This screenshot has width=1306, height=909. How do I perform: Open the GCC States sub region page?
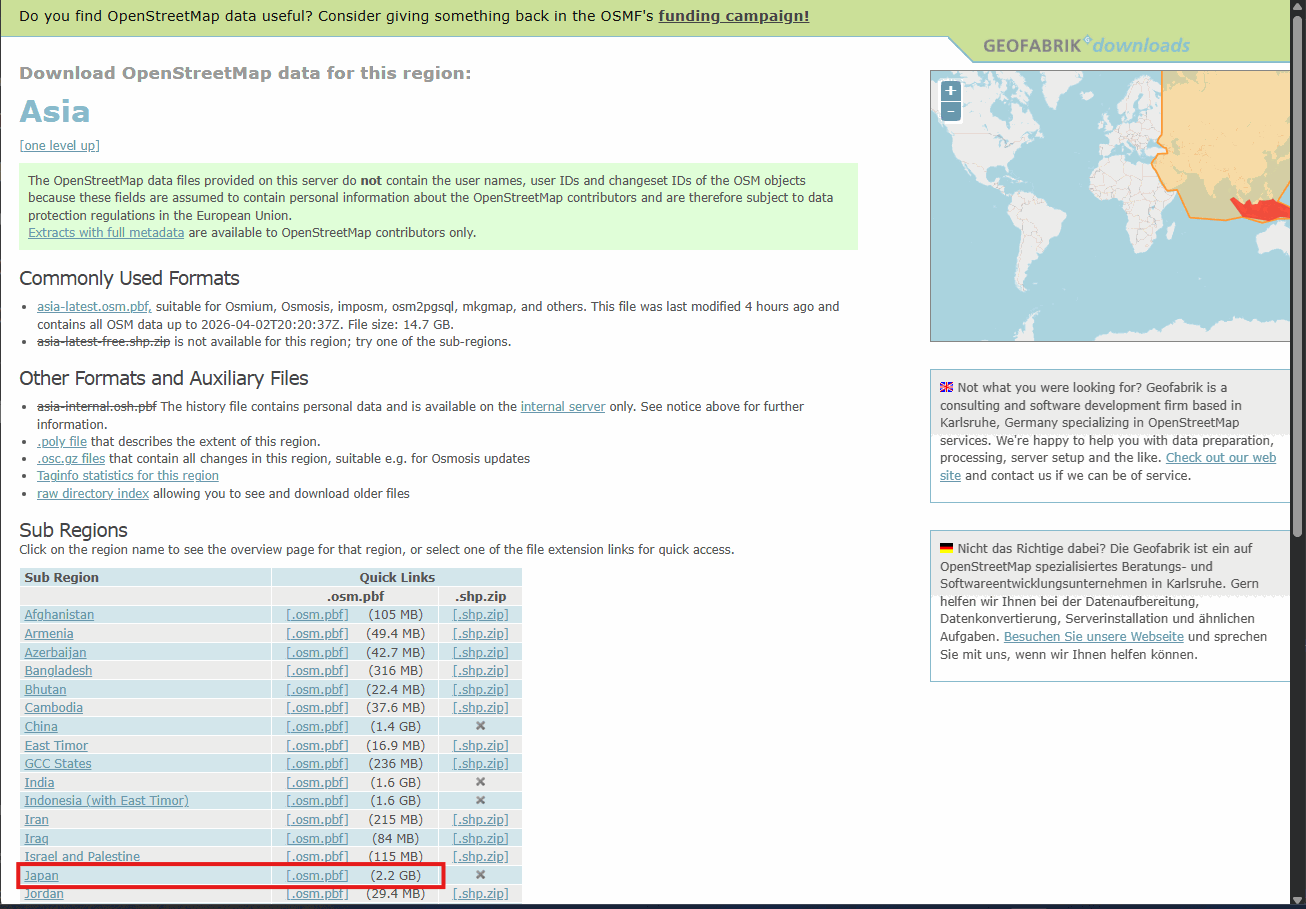coord(58,764)
